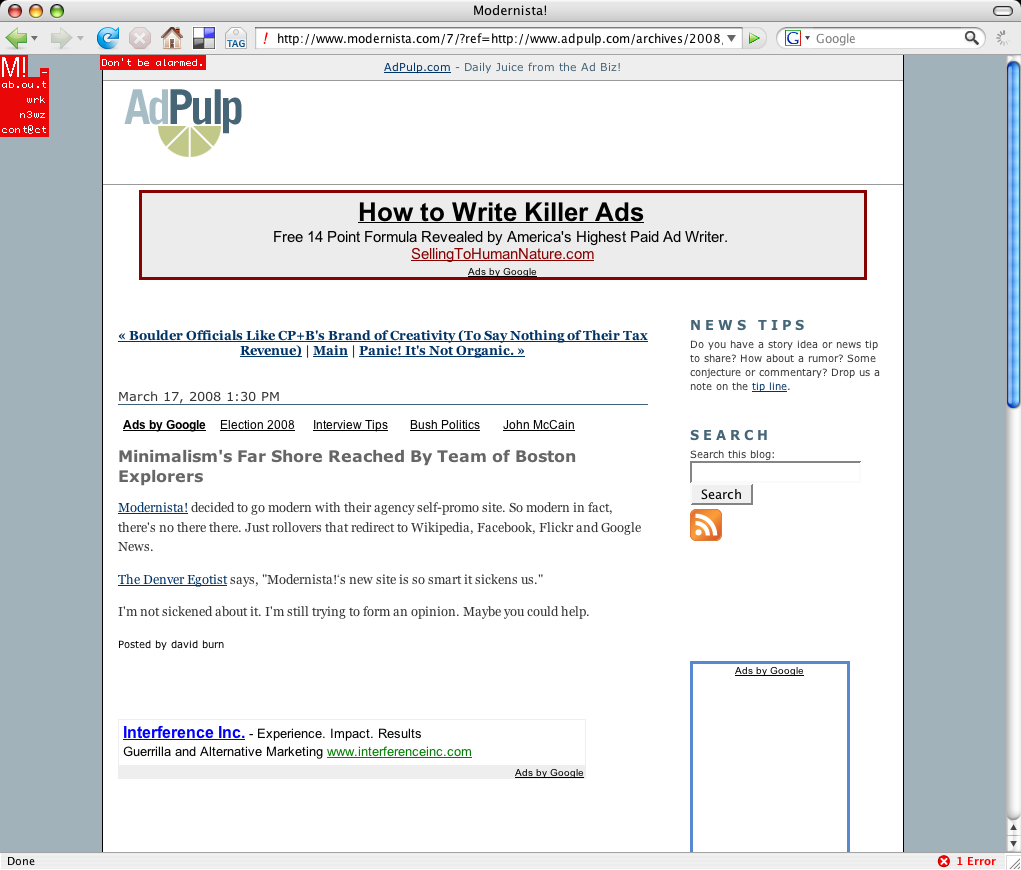Open the Google search engine selector
1021x870 pixels.
click(x=796, y=38)
